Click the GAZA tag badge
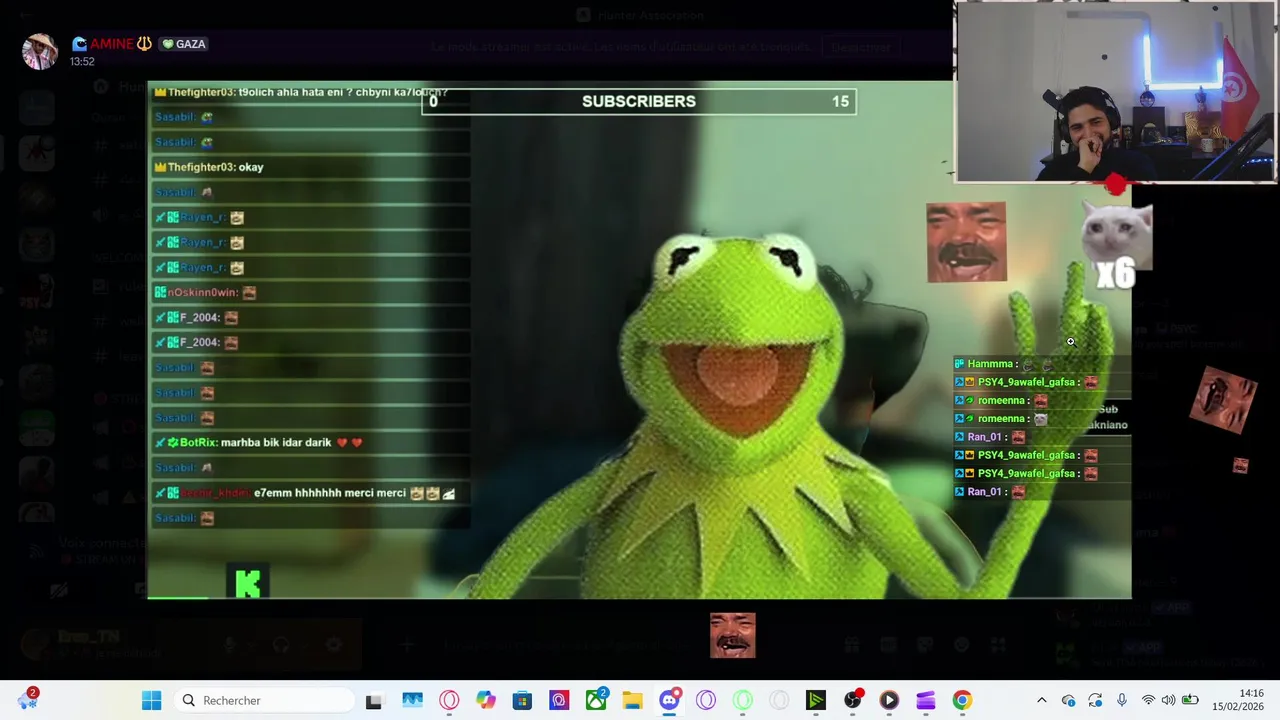The width and height of the screenshot is (1280, 720). tap(184, 44)
